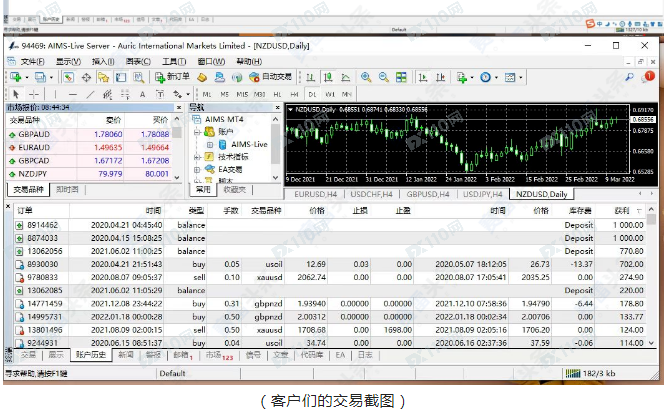
Task: Select line chart icon
Action: pyautogui.click(x=346, y=77)
